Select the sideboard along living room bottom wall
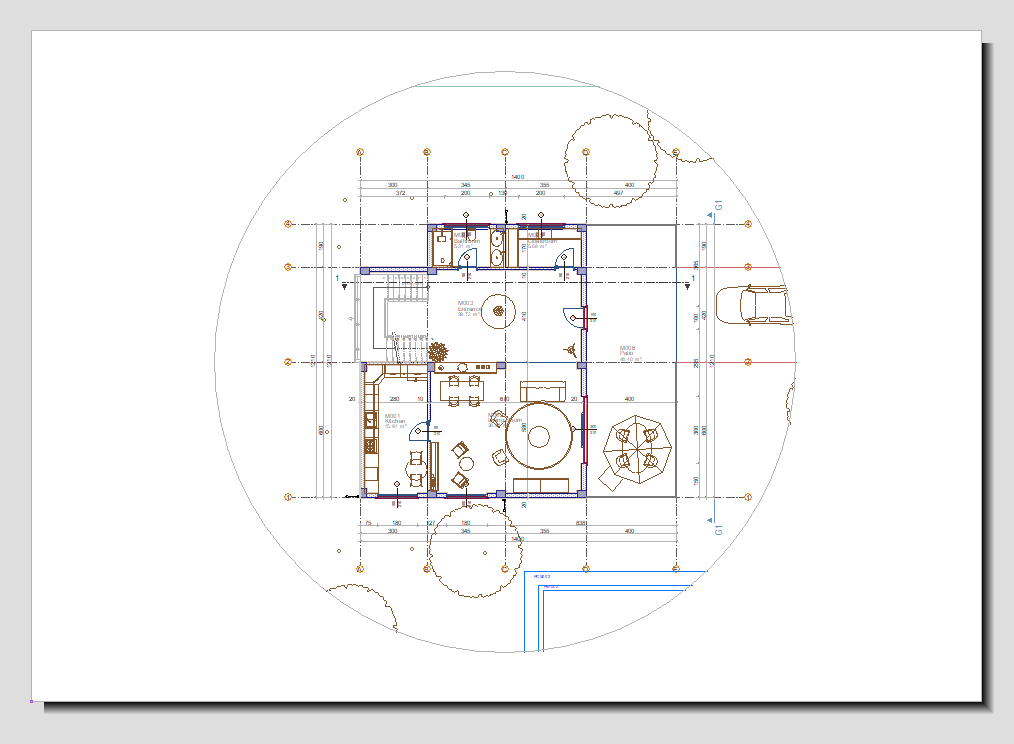This screenshot has width=1014, height=744. click(x=541, y=485)
